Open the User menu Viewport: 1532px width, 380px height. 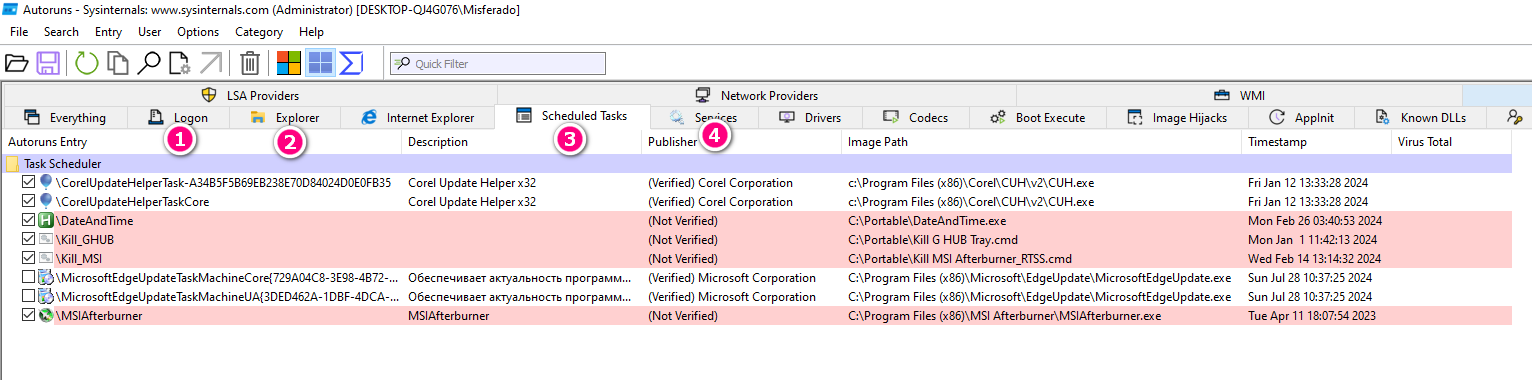(150, 32)
